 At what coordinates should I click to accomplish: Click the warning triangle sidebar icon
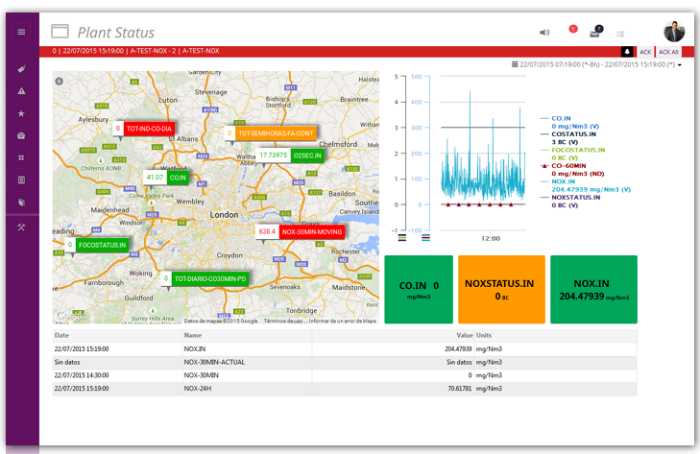pos(21,91)
